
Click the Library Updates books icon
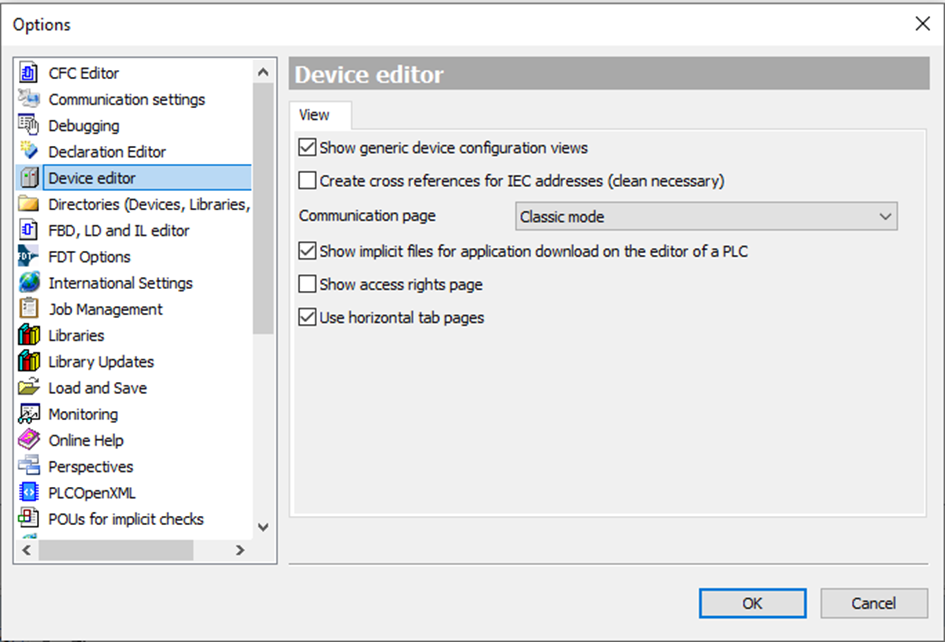click(29, 361)
